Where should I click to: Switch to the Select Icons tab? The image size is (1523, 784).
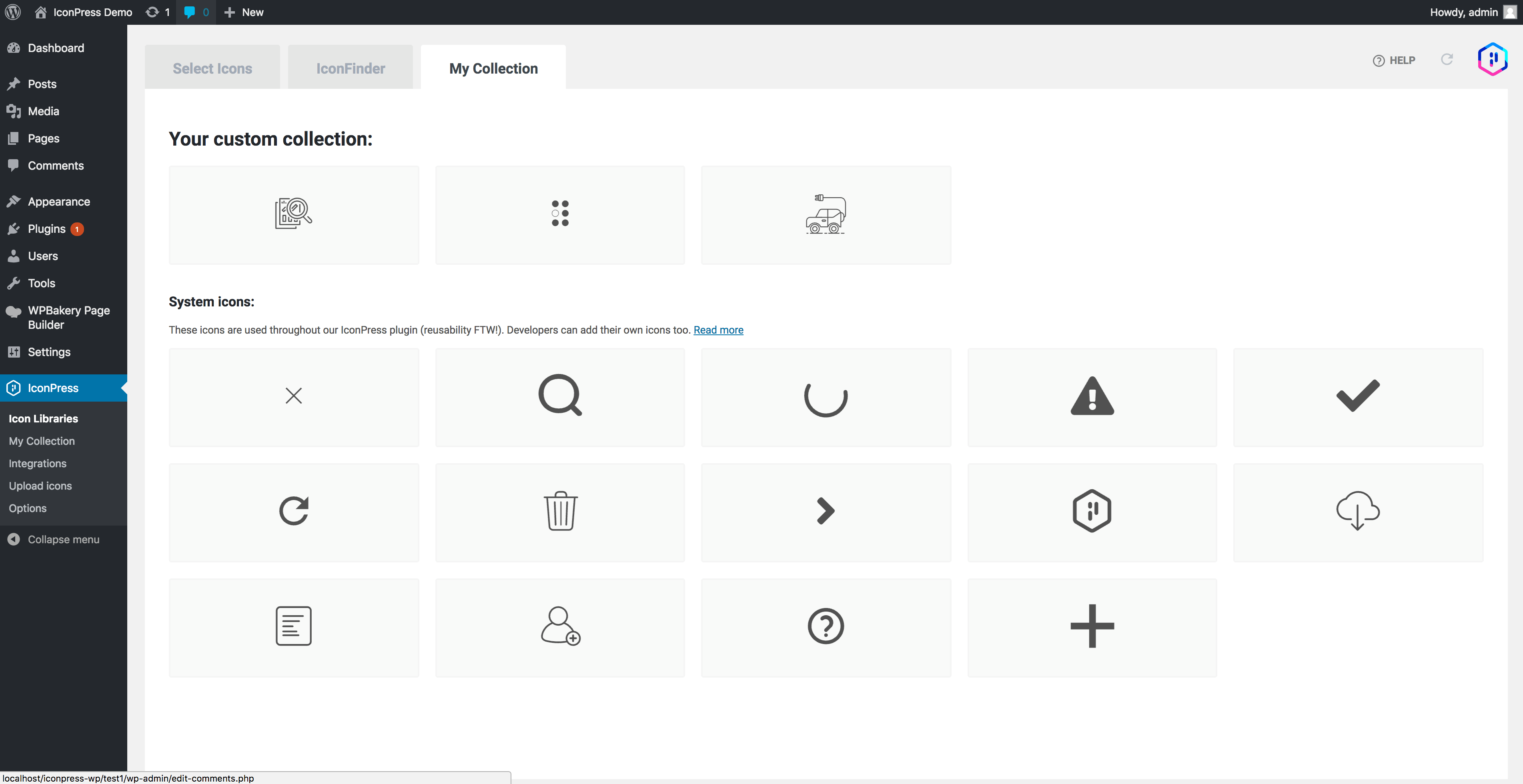pos(212,68)
